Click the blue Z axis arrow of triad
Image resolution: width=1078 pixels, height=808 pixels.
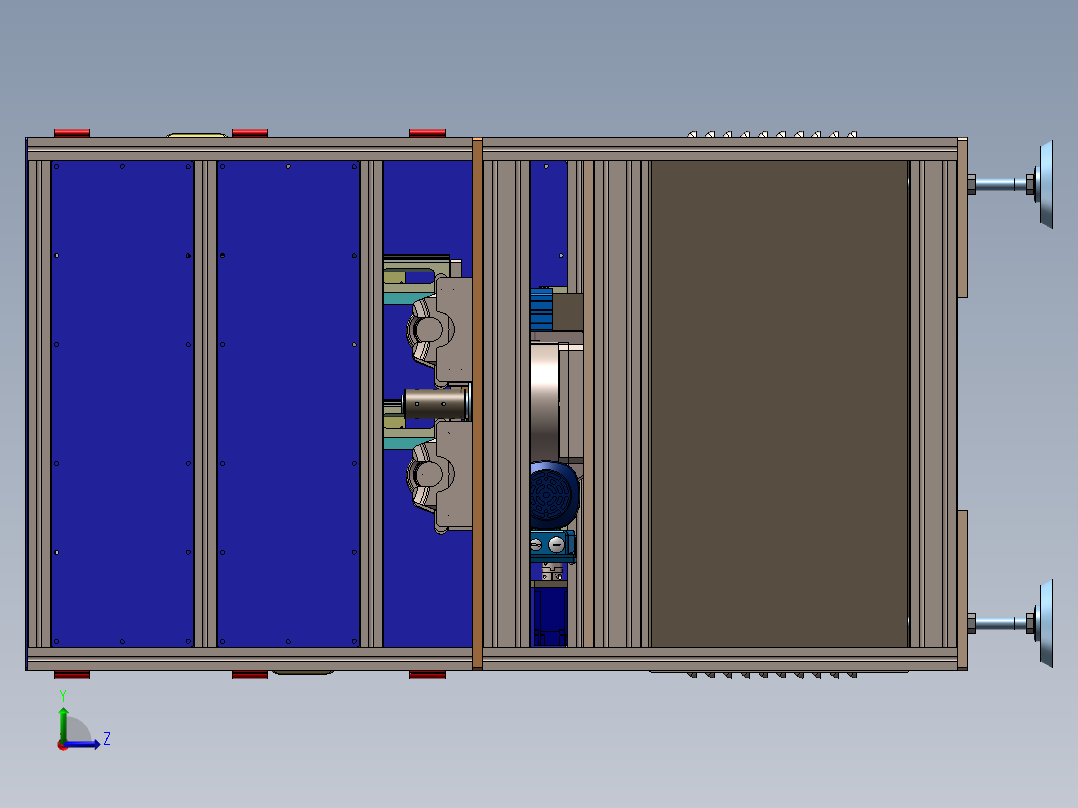point(82,744)
